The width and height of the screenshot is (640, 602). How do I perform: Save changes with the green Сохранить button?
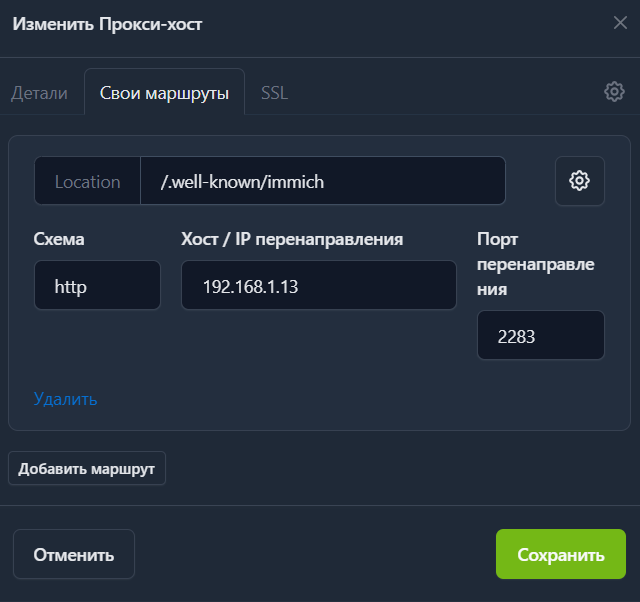(x=560, y=555)
